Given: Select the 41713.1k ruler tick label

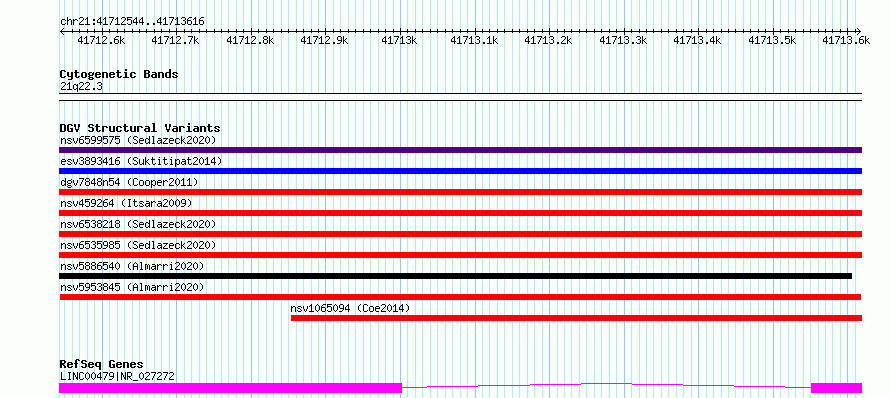Looking at the screenshot, I should (x=474, y=40).
